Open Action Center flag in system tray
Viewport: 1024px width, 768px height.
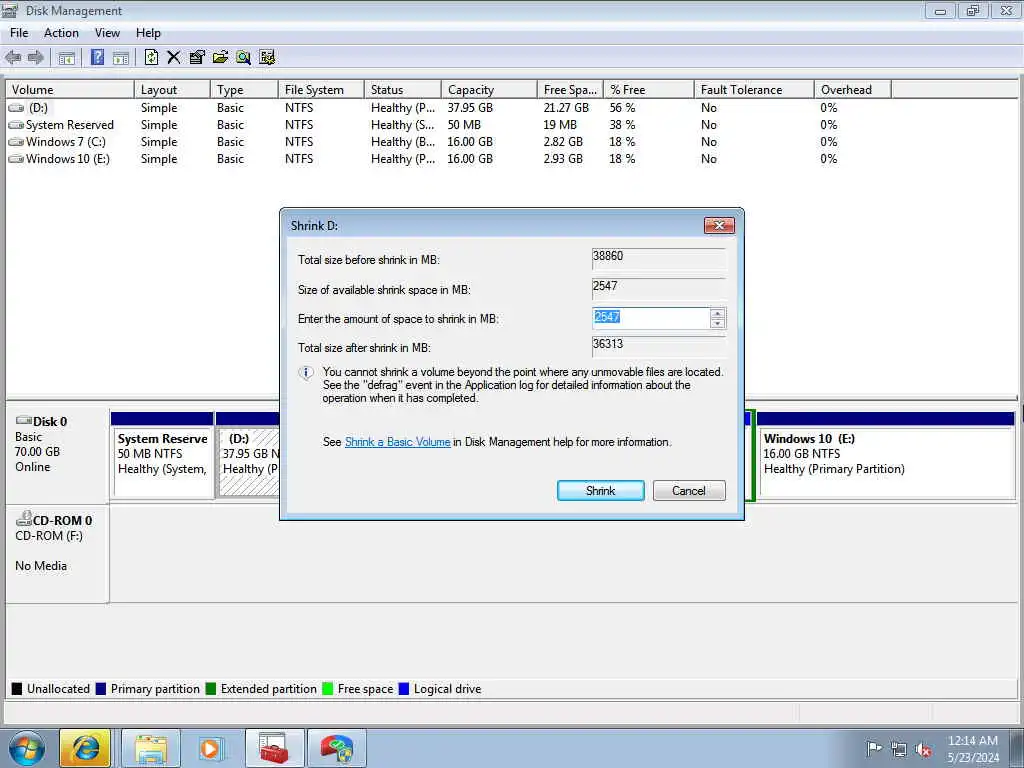point(873,749)
